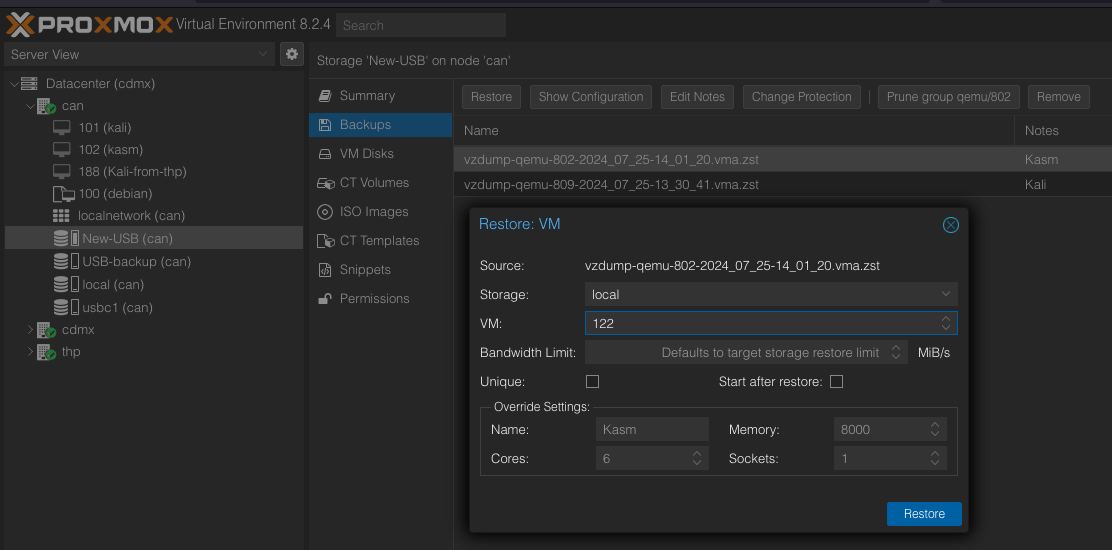Switch to the VM Disks tab
The height and width of the screenshot is (550, 1112).
[366, 154]
